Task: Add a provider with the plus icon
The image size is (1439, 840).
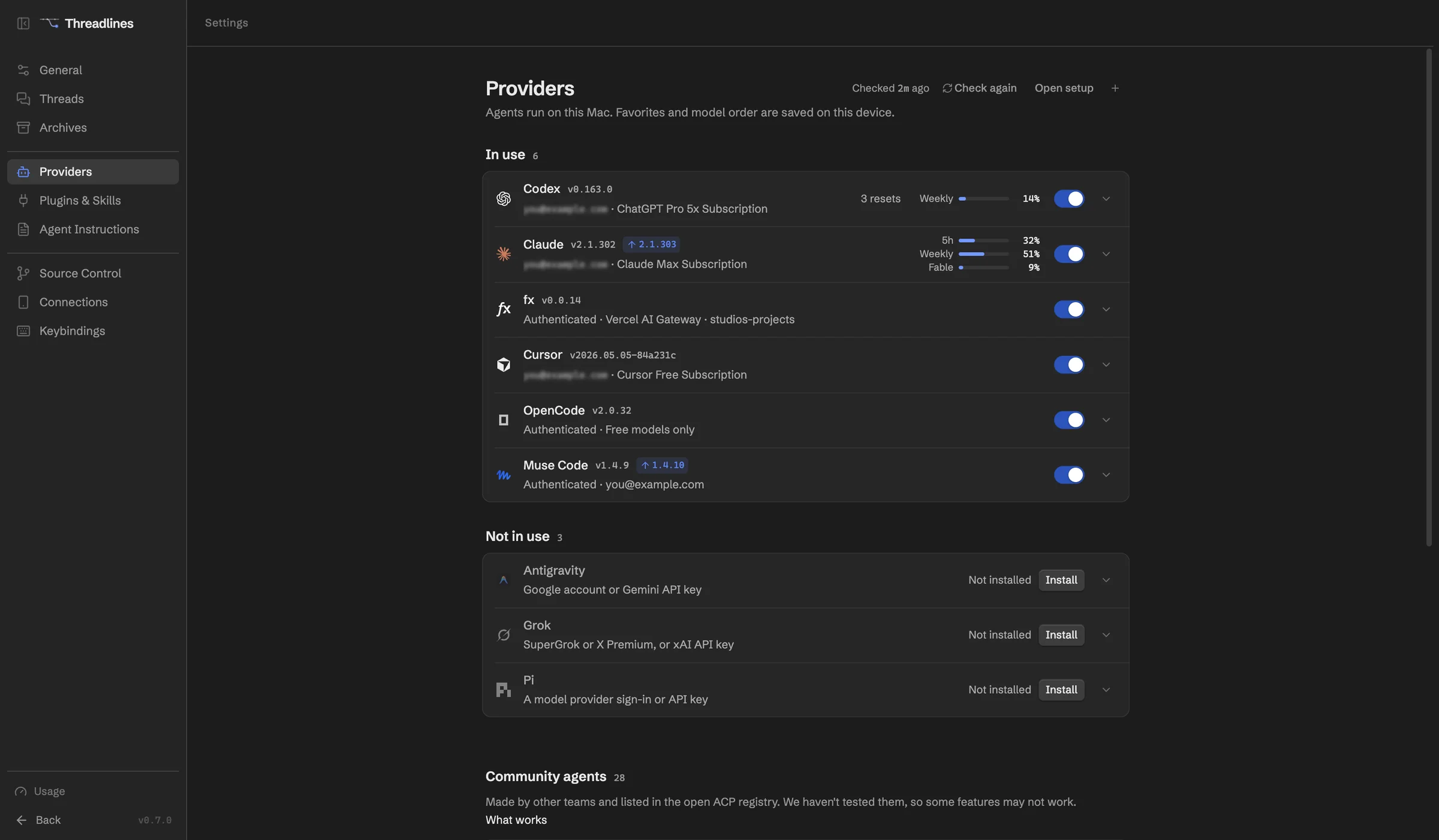Action: [1115, 88]
